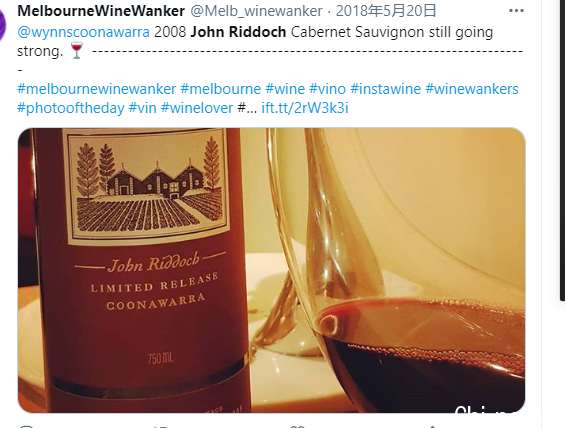This screenshot has height=428, width=565.
Task: Select the #vino hashtag
Action: (328, 89)
